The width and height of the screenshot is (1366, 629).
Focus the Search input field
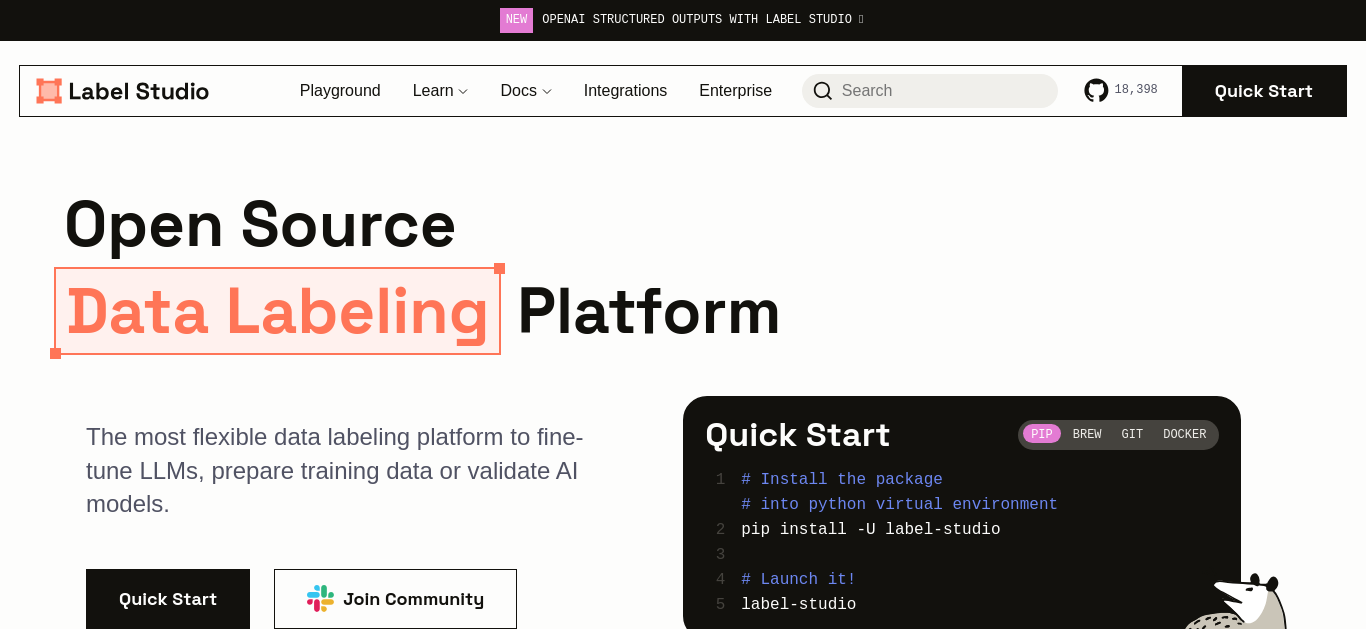(930, 91)
